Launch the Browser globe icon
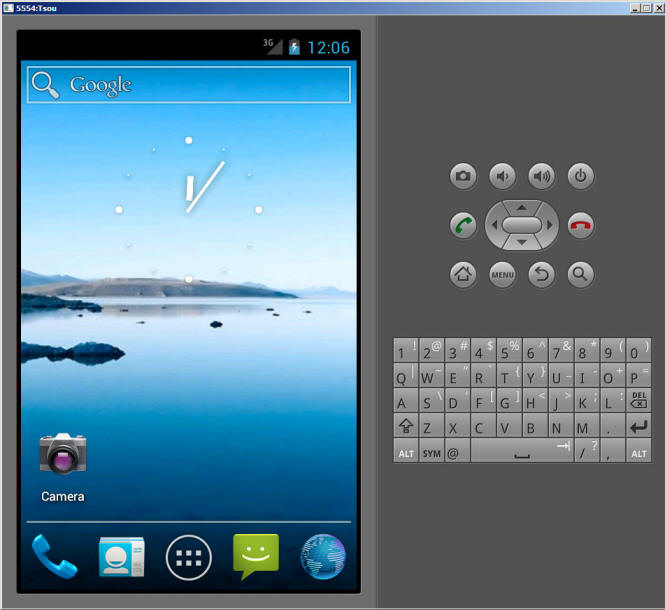The image size is (665, 610). 323,557
